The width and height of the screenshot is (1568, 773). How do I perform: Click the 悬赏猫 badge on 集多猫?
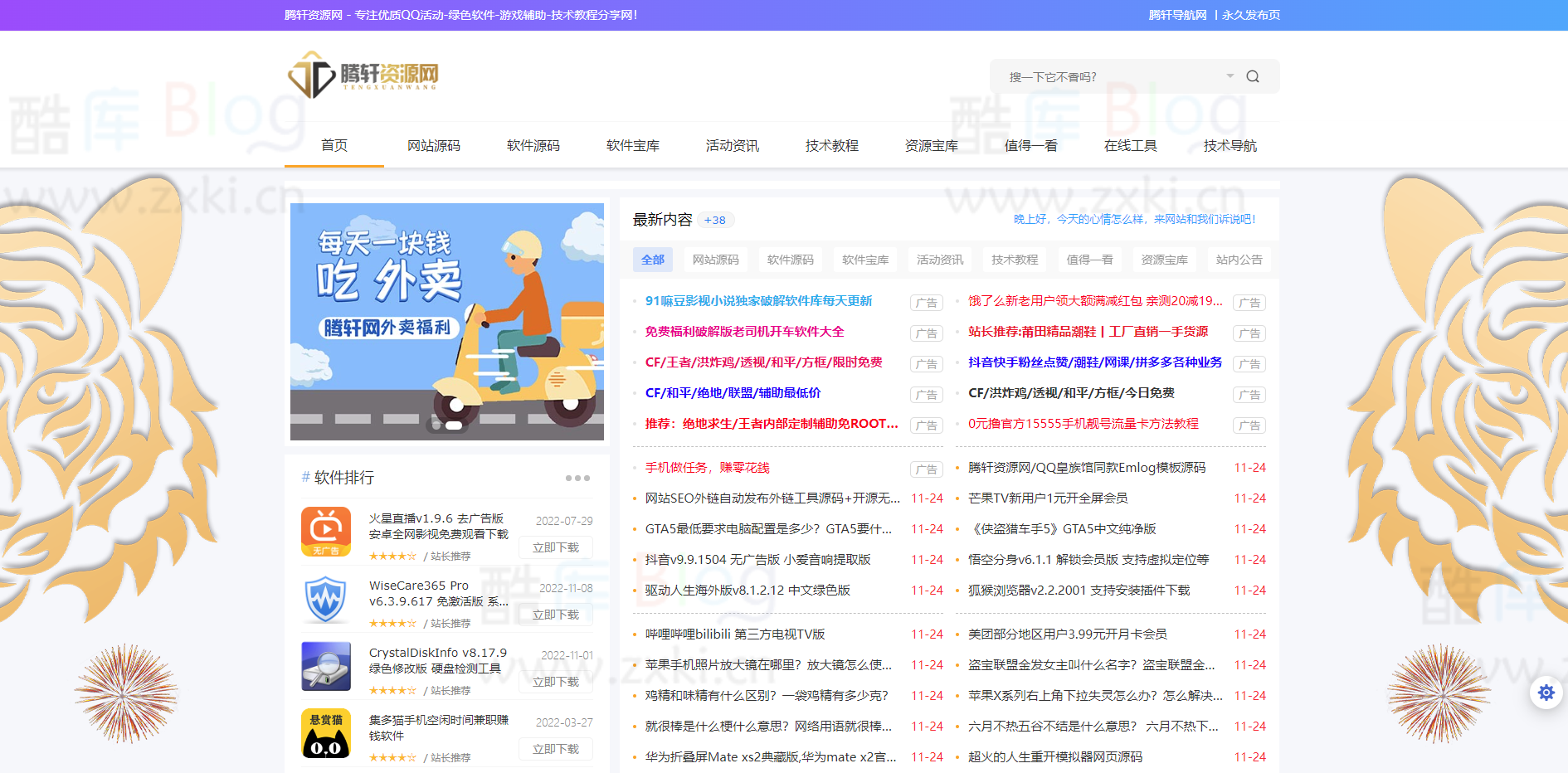pyautogui.click(x=324, y=718)
